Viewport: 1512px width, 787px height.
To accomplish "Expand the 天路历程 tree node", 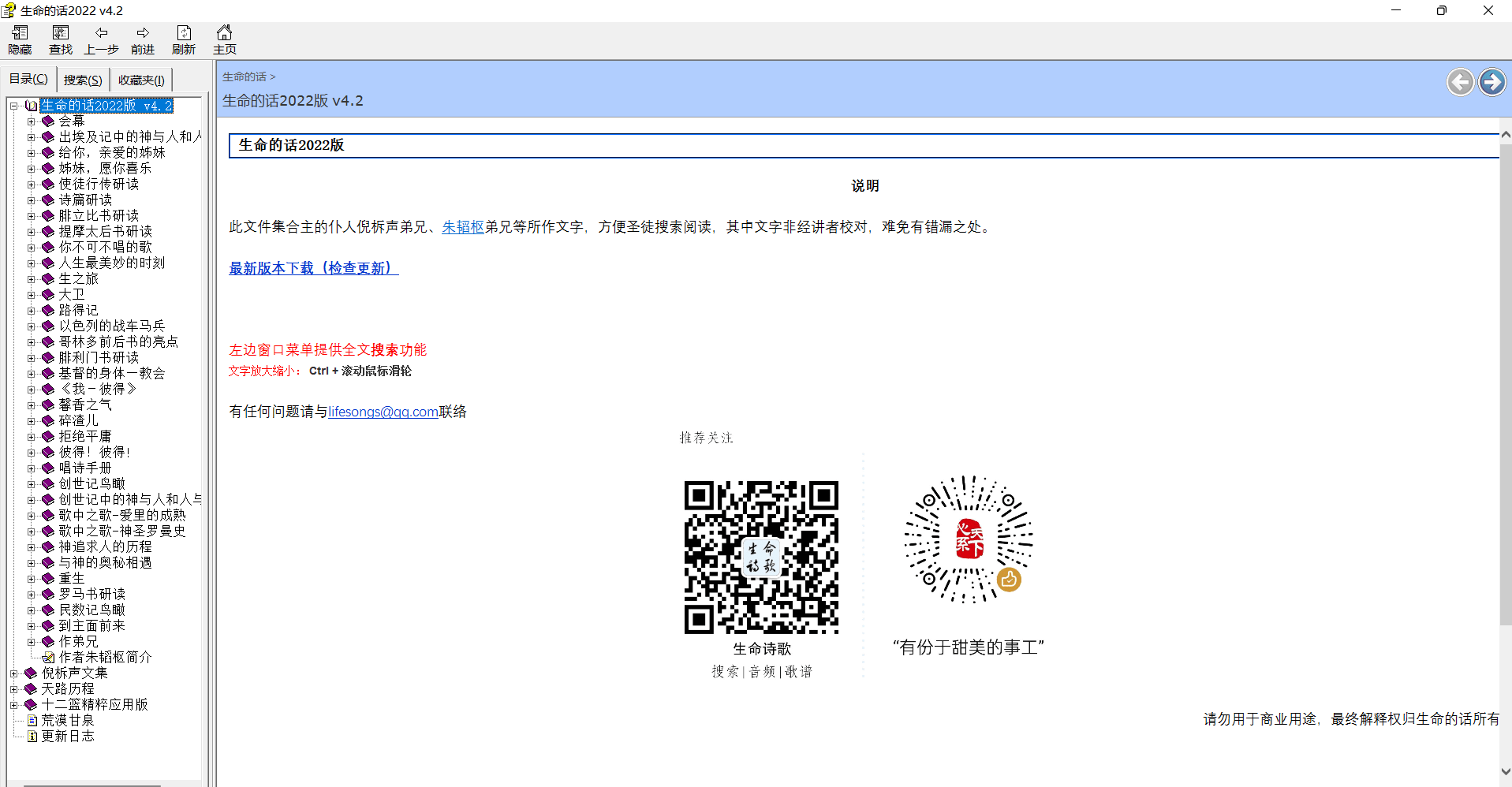I will [13, 689].
